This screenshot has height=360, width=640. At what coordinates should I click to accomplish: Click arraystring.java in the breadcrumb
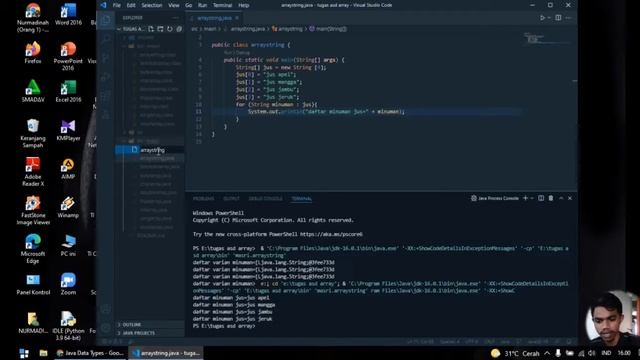[247, 29]
